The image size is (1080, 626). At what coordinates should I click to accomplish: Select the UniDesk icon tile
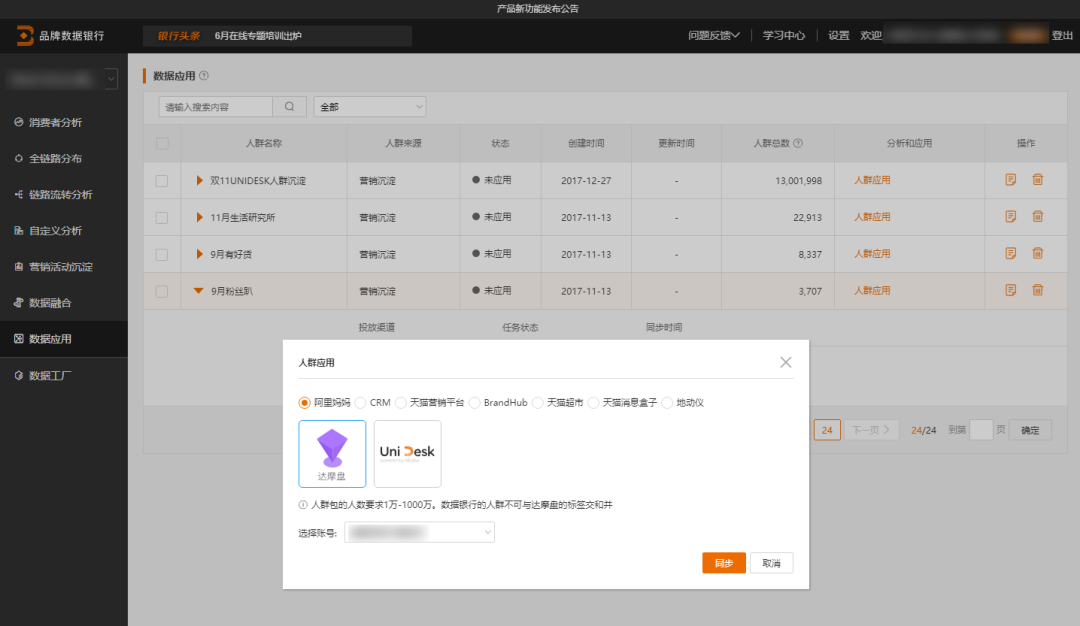(x=407, y=453)
